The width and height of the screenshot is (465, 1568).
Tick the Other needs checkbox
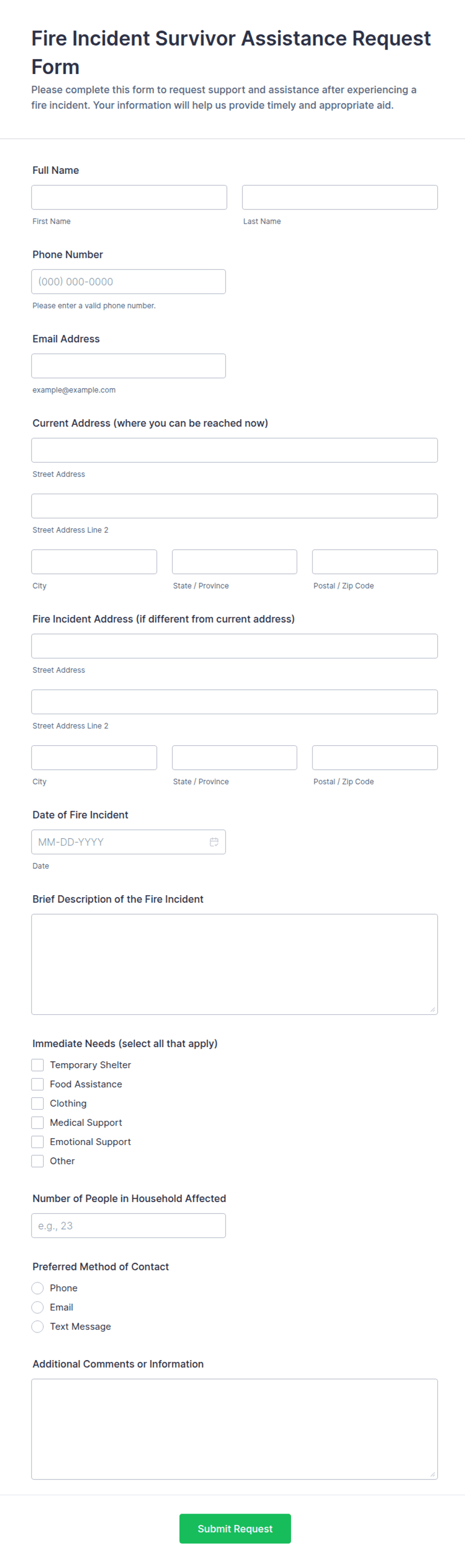pyautogui.click(x=37, y=1161)
